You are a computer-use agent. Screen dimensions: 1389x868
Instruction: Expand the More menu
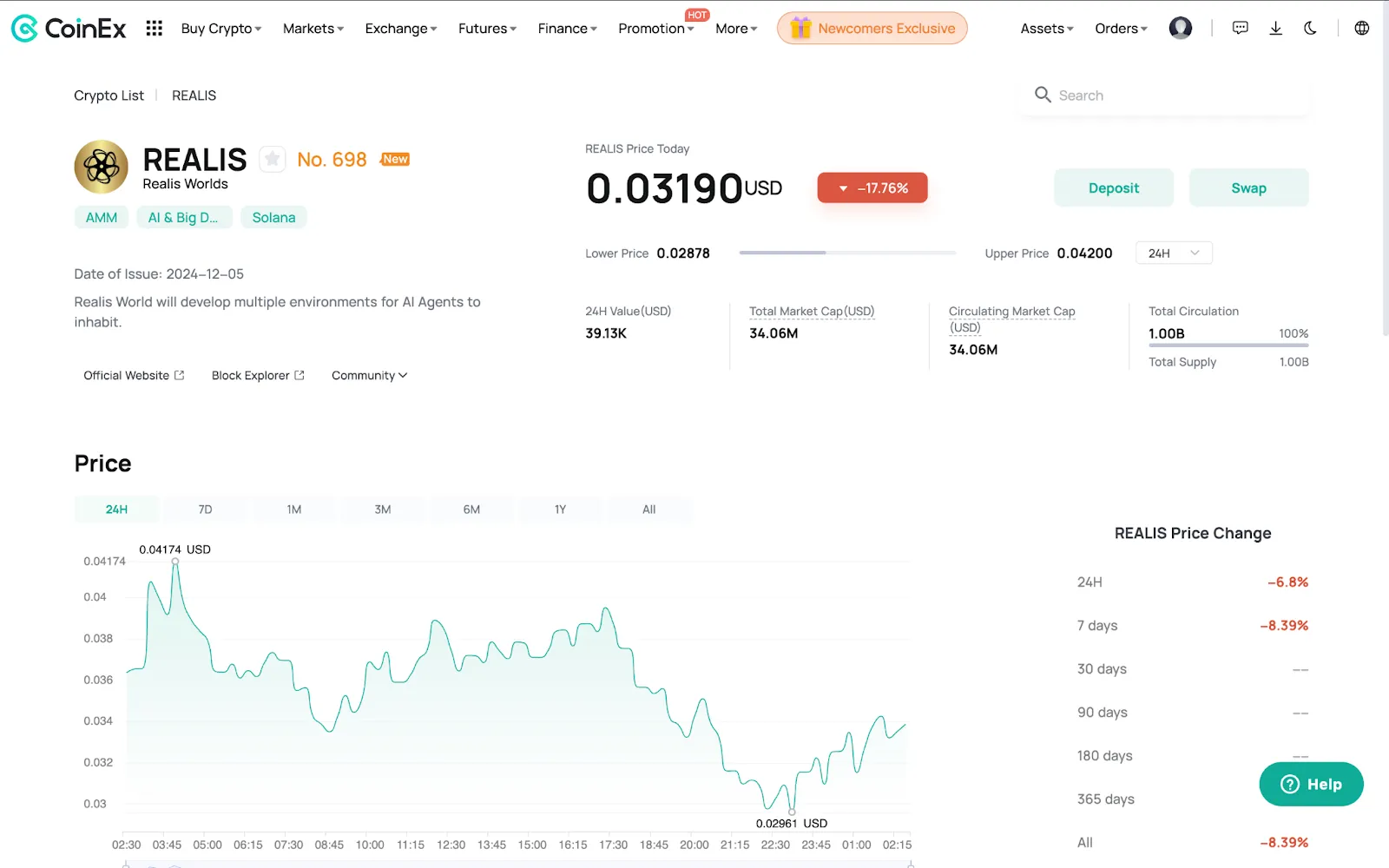coord(736,29)
